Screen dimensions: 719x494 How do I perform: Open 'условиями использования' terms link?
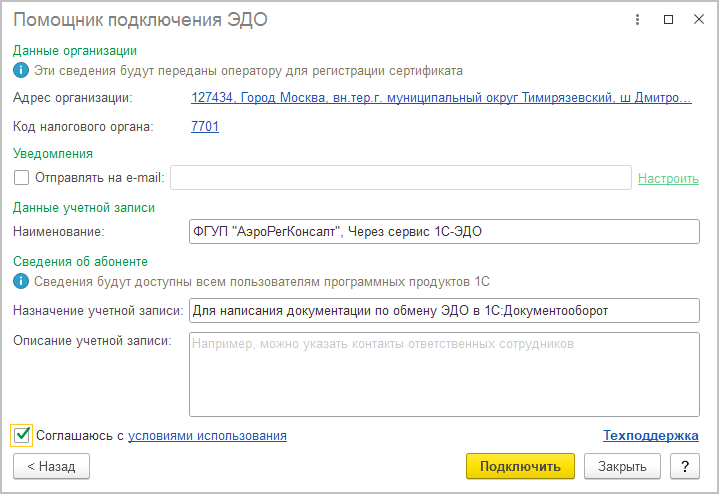[207, 436]
